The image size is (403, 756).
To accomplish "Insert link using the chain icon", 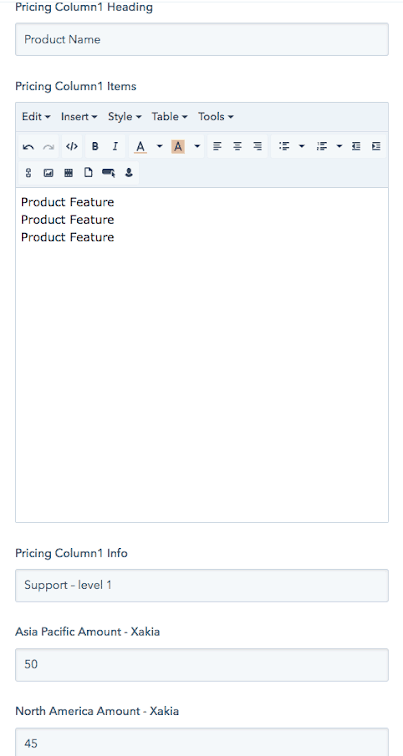I will pyautogui.click(x=28, y=173).
